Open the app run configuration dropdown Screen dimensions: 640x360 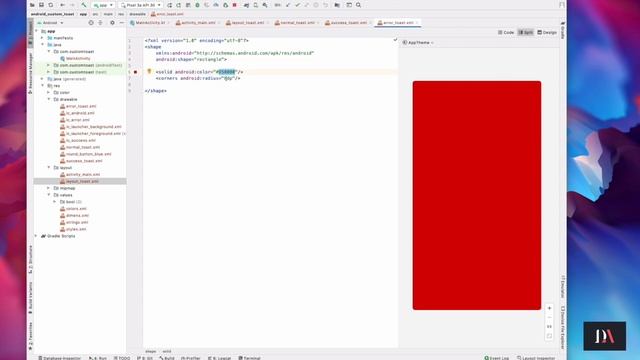[103, 5]
